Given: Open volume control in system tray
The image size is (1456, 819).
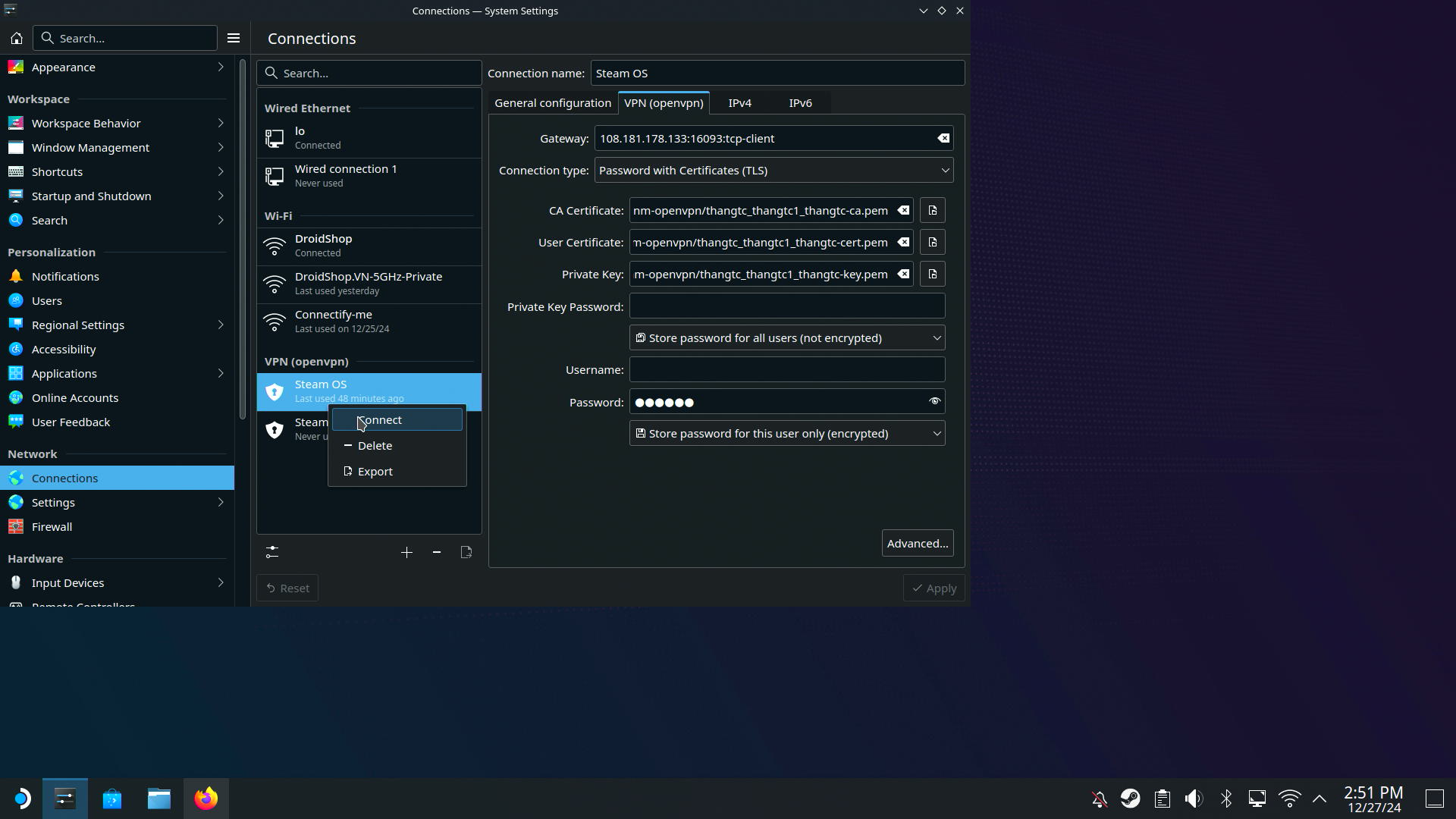Looking at the screenshot, I should pyautogui.click(x=1194, y=799).
